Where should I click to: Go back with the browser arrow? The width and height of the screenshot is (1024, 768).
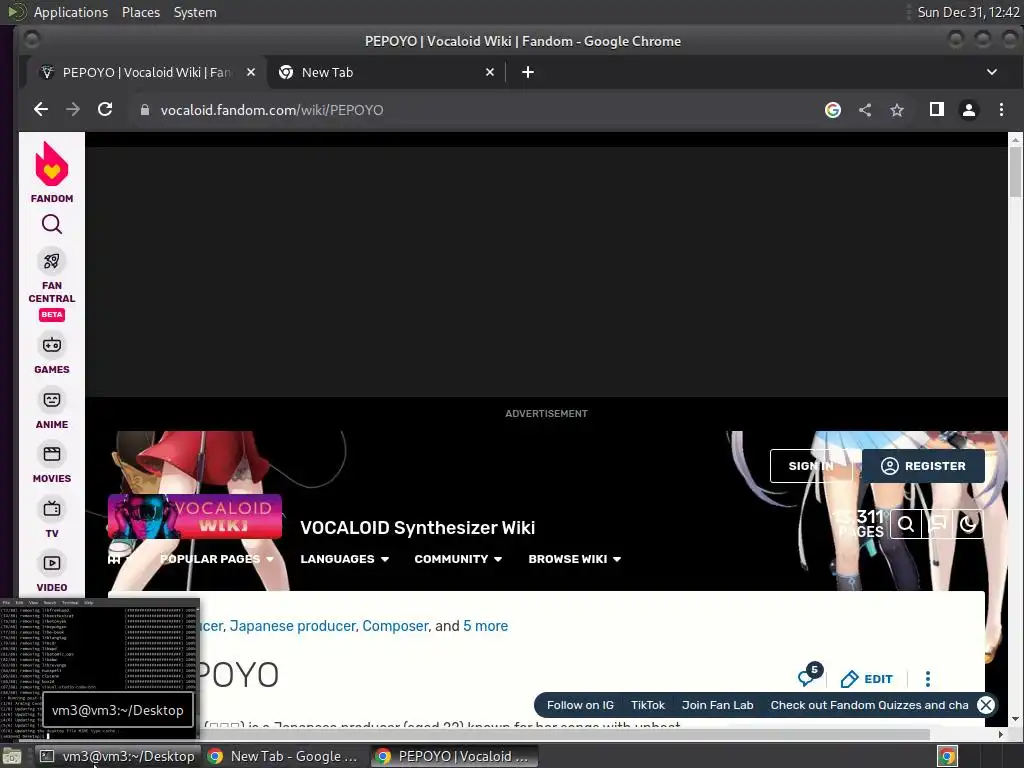[x=40, y=110]
